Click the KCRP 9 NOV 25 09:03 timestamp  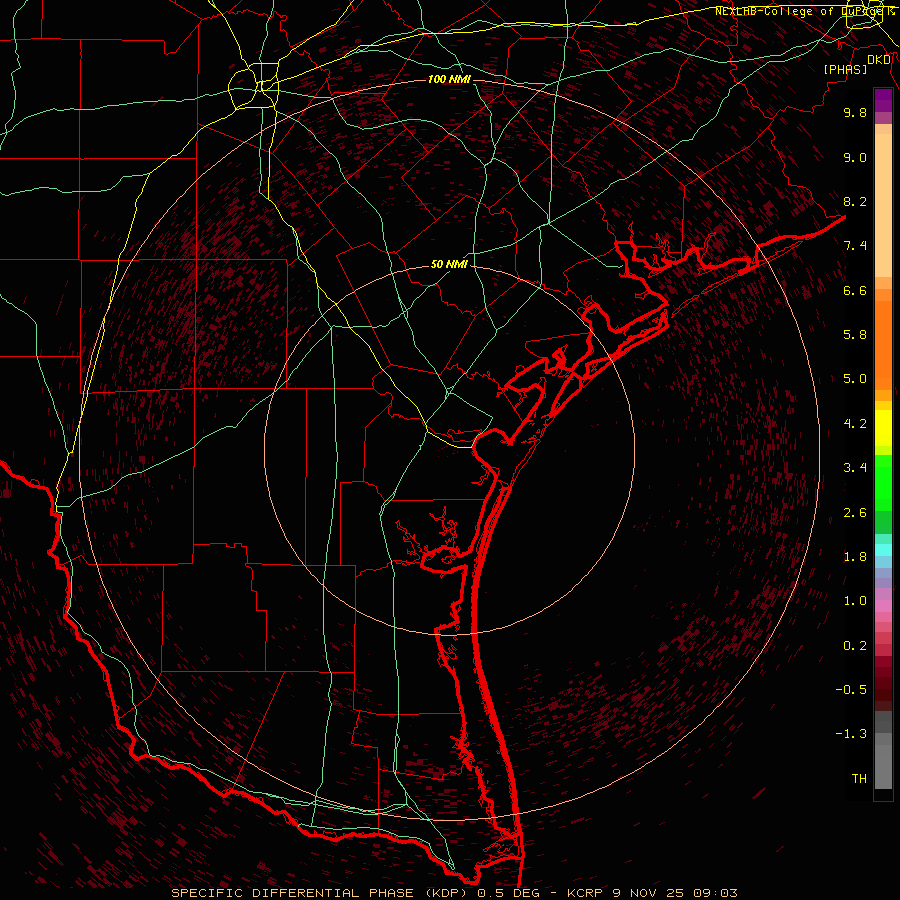pos(652,893)
